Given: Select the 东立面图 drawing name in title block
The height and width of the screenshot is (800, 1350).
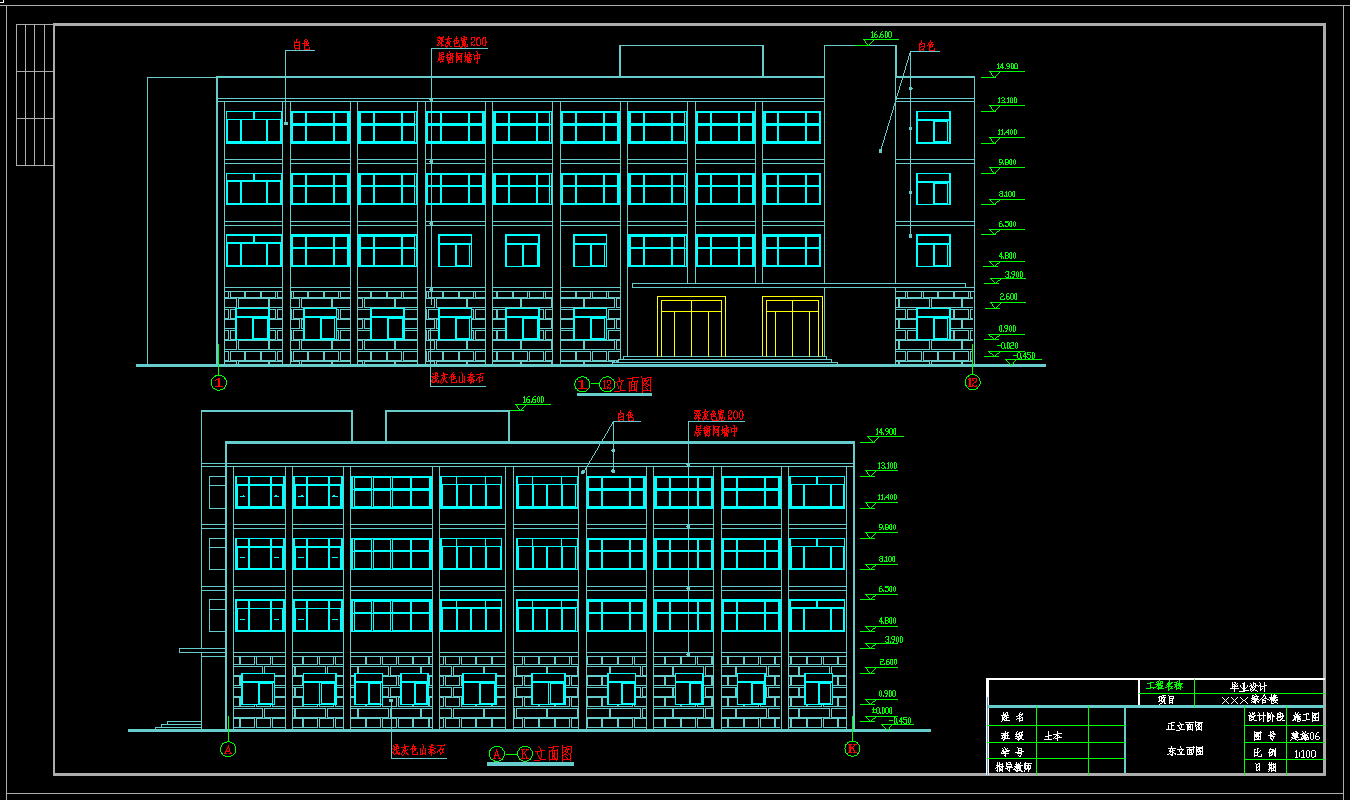Looking at the screenshot, I should pyautogui.click(x=1184, y=751).
